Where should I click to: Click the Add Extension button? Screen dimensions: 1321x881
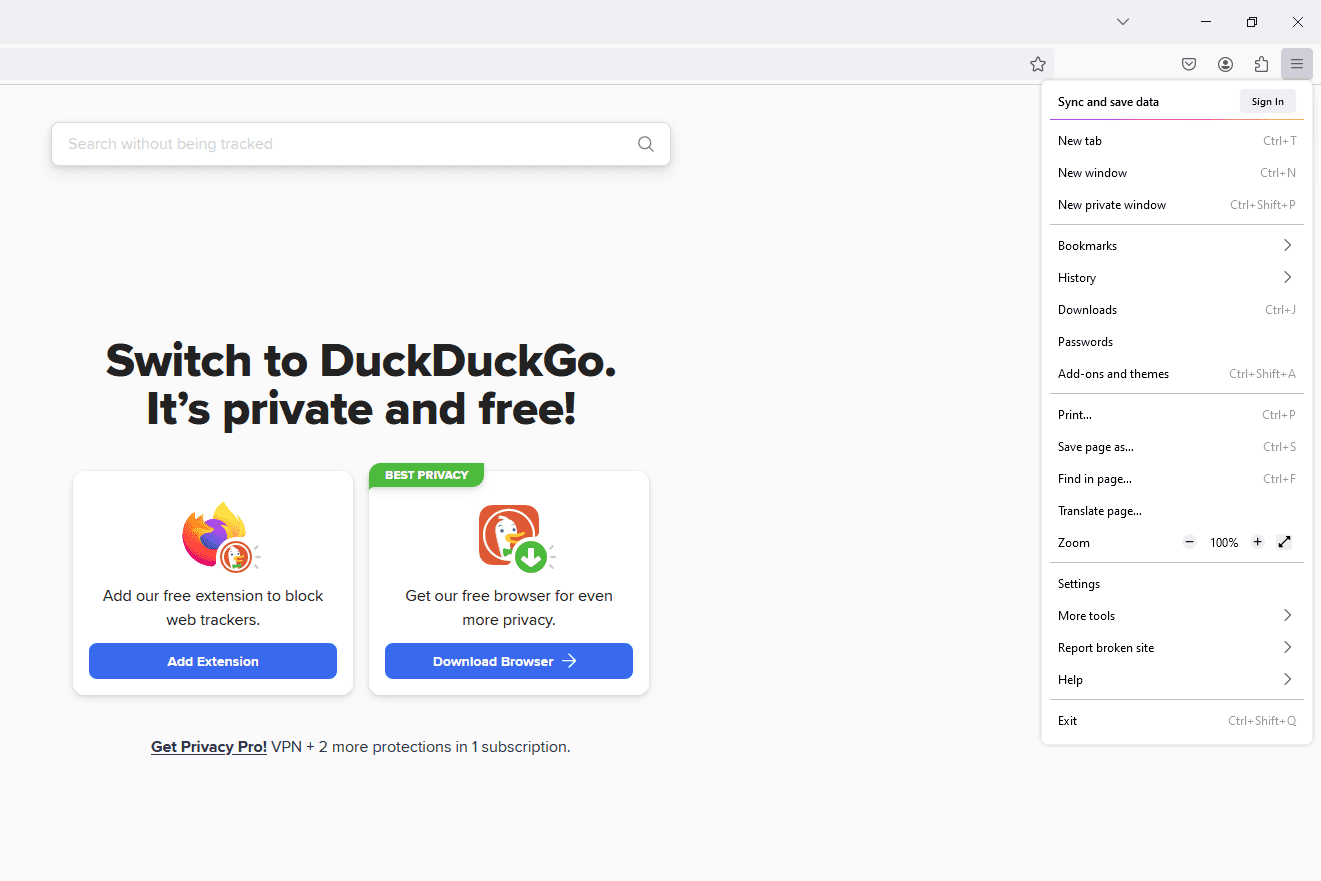pyautogui.click(x=213, y=661)
